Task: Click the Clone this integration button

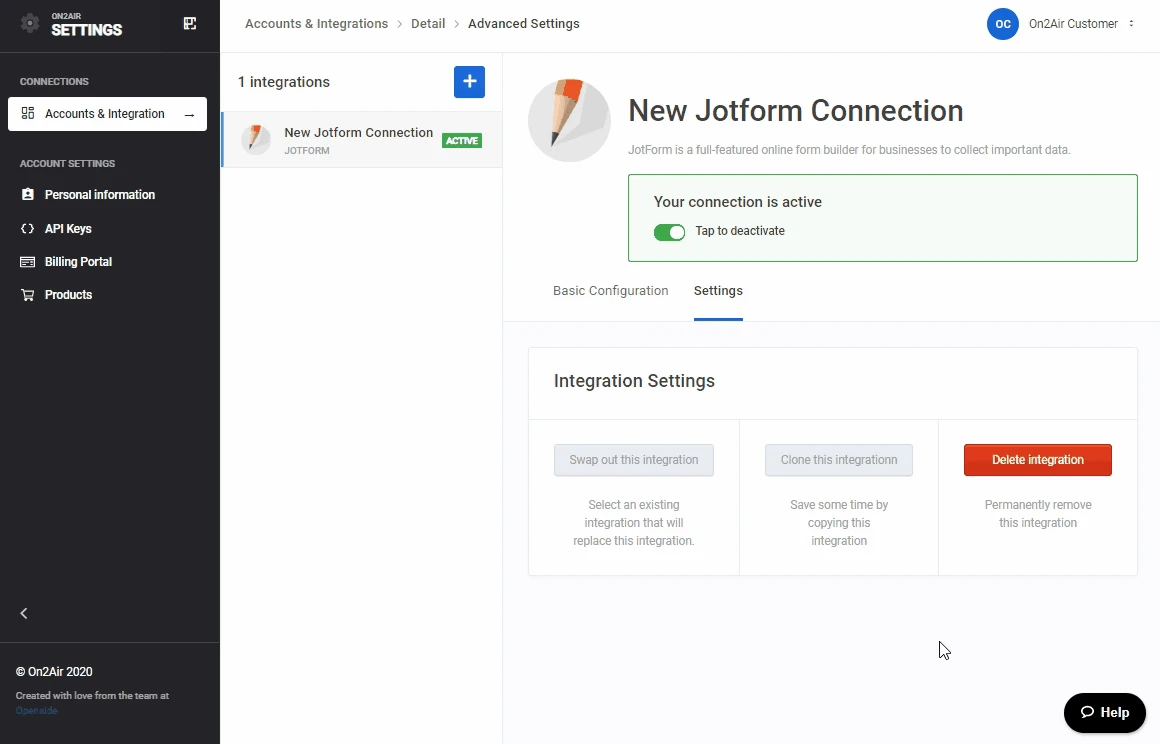Action: tap(838, 460)
